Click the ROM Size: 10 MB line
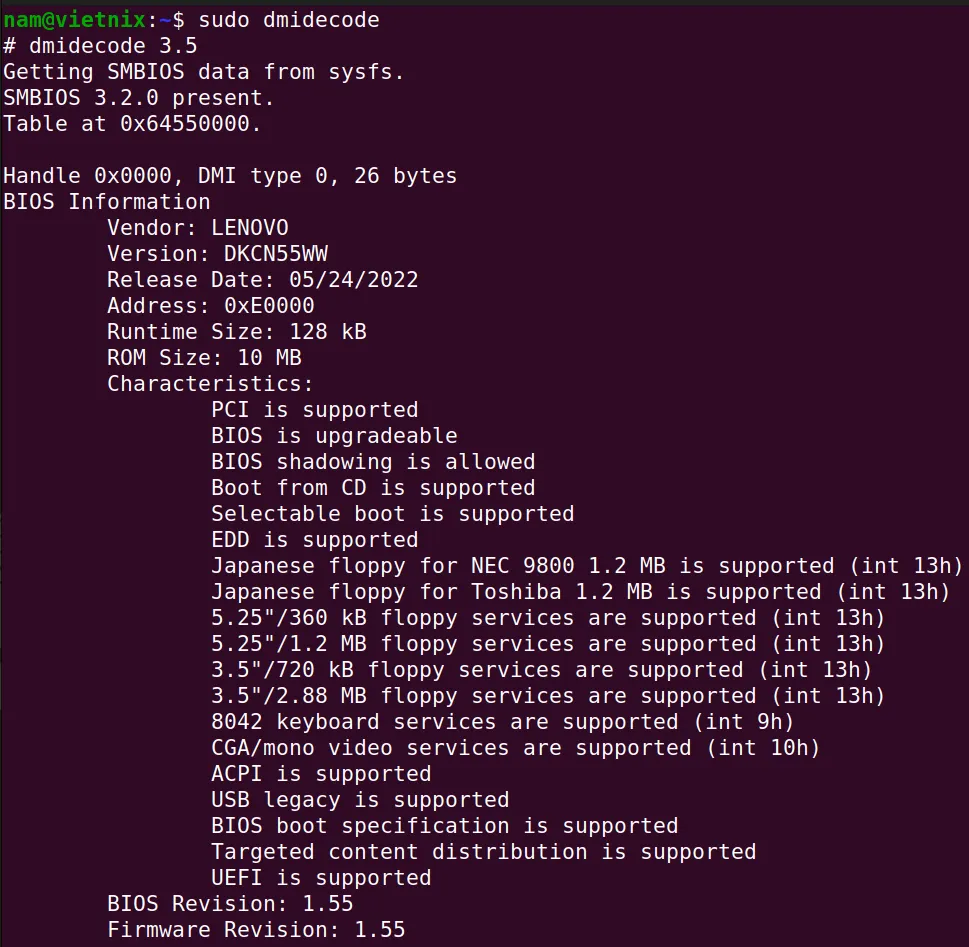969x947 pixels. tap(205, 358)
